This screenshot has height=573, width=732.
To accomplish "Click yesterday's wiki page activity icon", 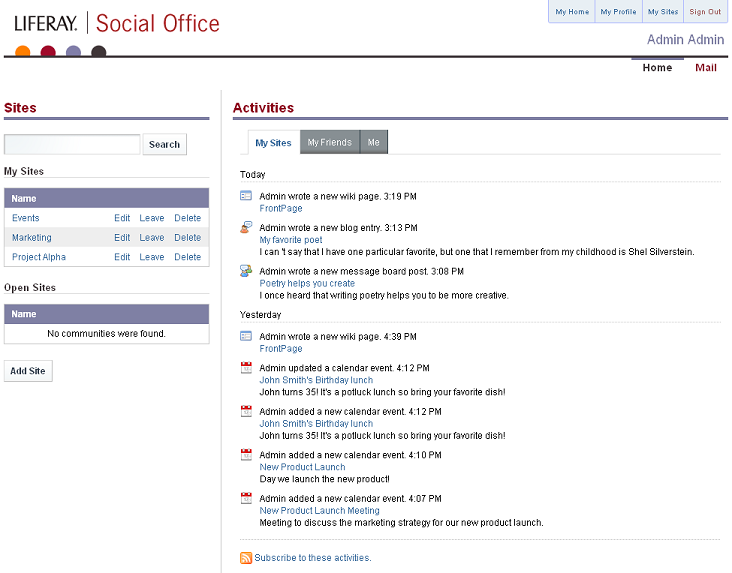I will click(246, 337).
